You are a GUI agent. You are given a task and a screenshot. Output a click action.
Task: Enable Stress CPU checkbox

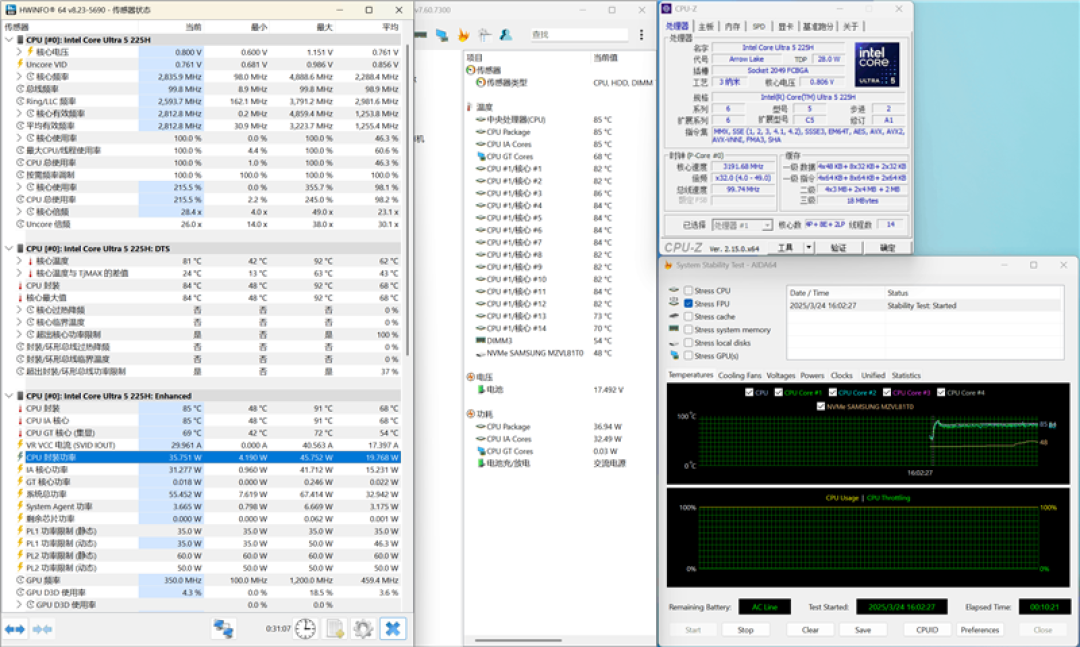688,291
